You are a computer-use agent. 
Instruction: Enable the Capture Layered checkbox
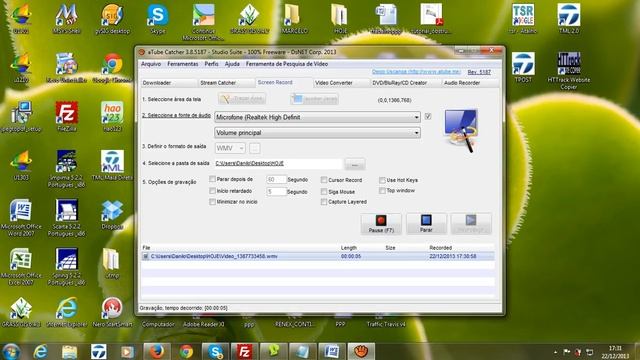324,202
